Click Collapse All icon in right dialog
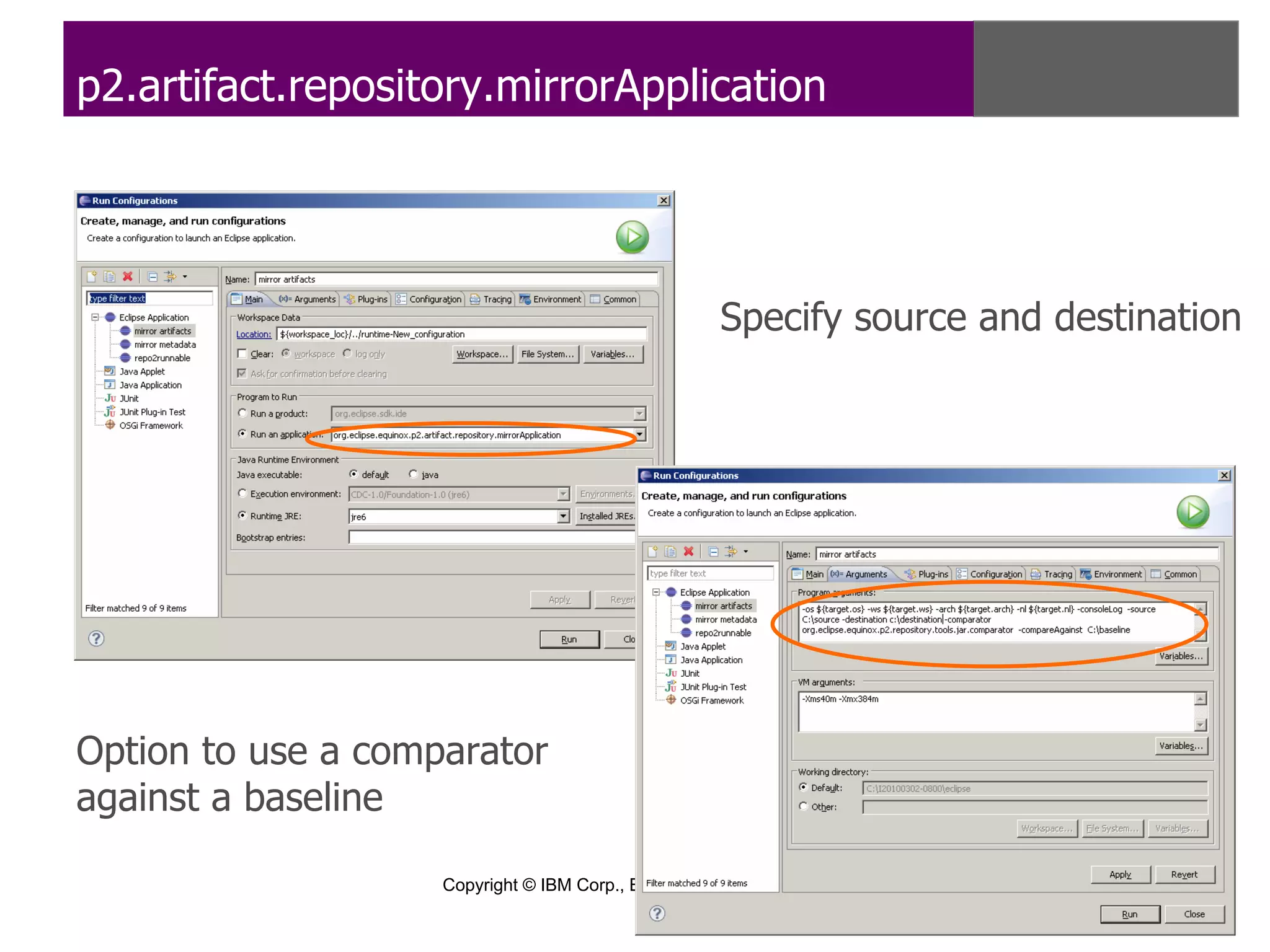 tap(713, 552)
